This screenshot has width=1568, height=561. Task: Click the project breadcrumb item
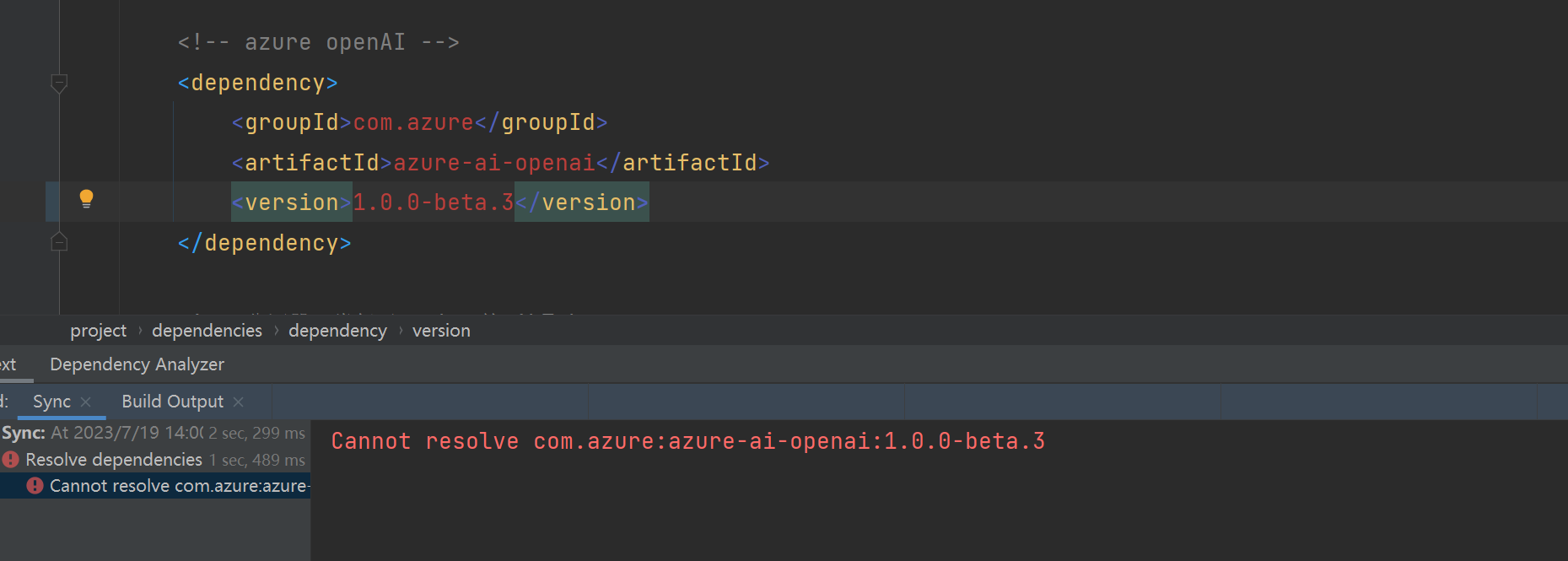pyautogui.click(x=98, y=331)
